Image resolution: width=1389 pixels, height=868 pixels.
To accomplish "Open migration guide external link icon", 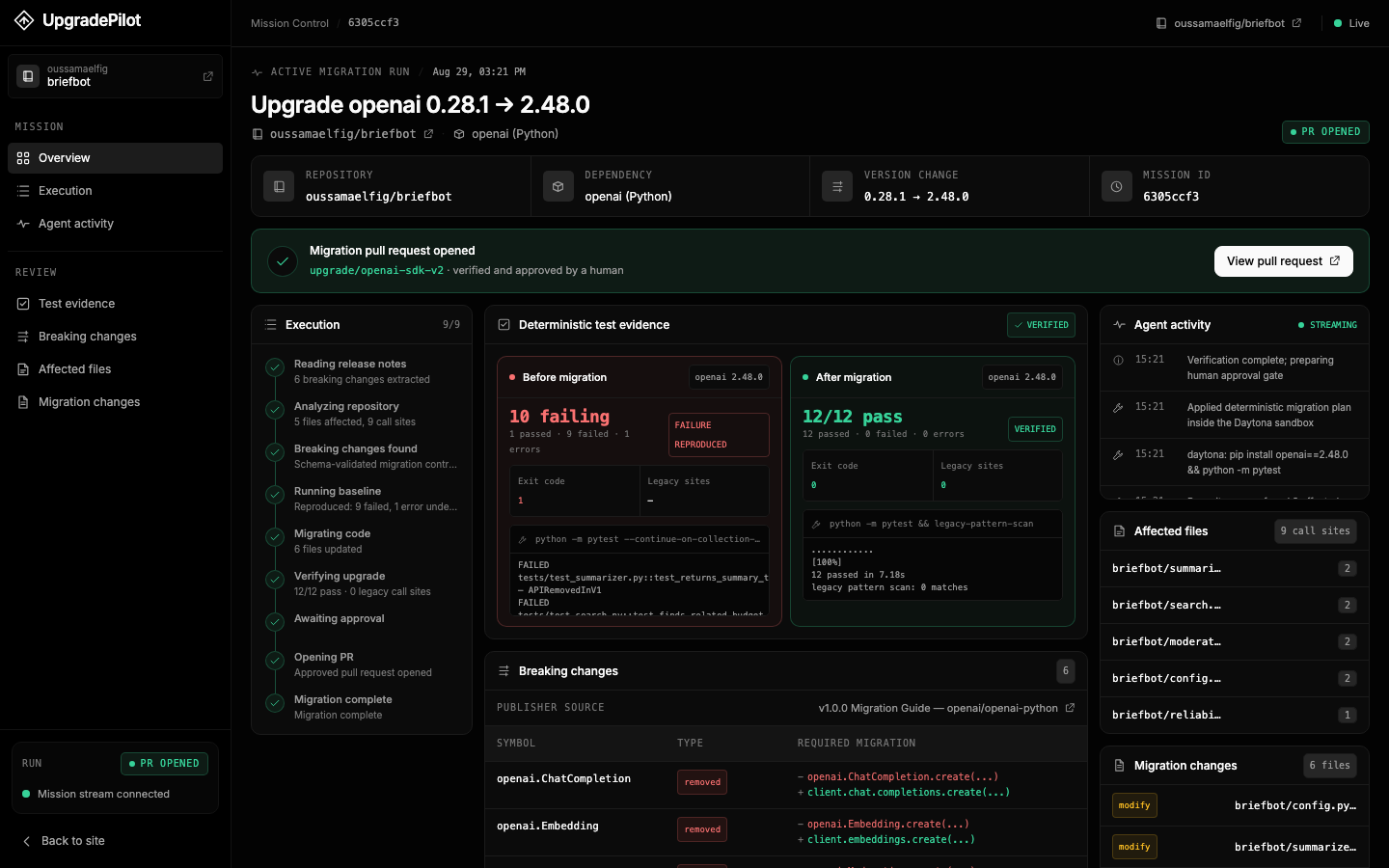I will click(1070, 708).
